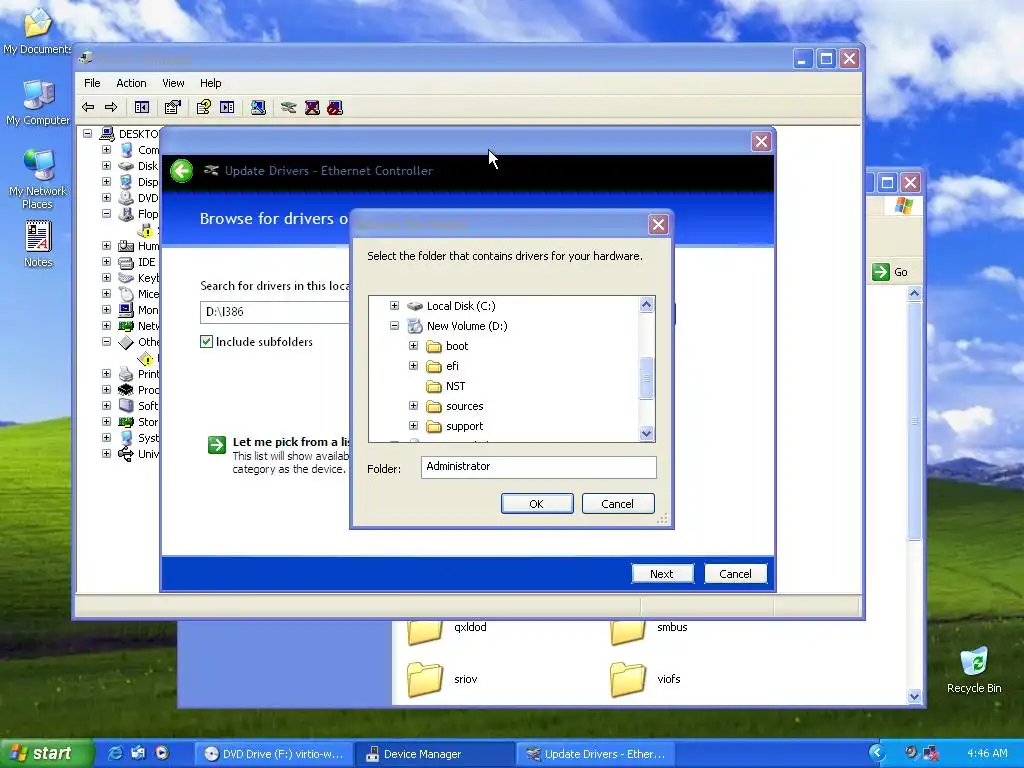
Task: Switch to DVD Drive (F:) taskbar window
Action: point(274,754)
